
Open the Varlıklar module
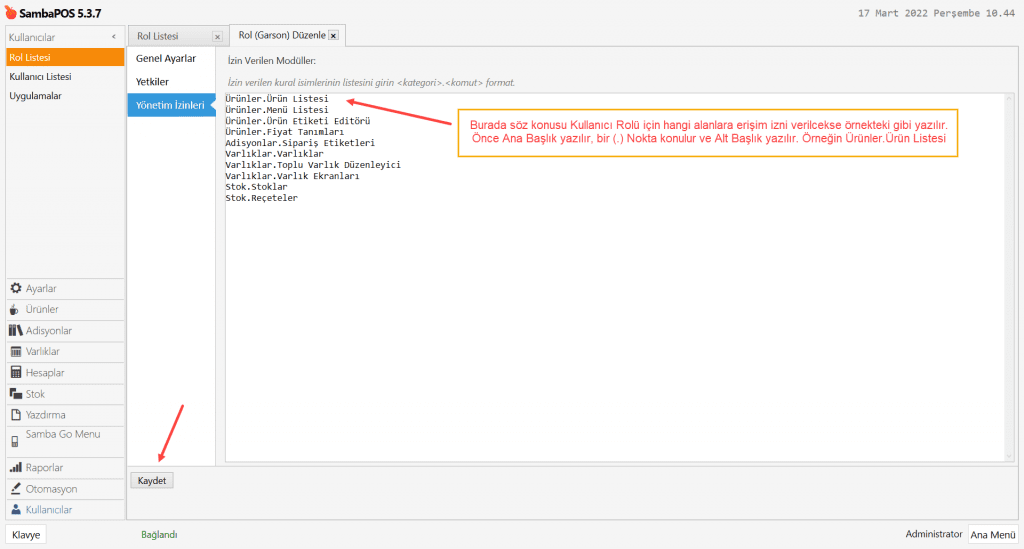pos(65,351)
